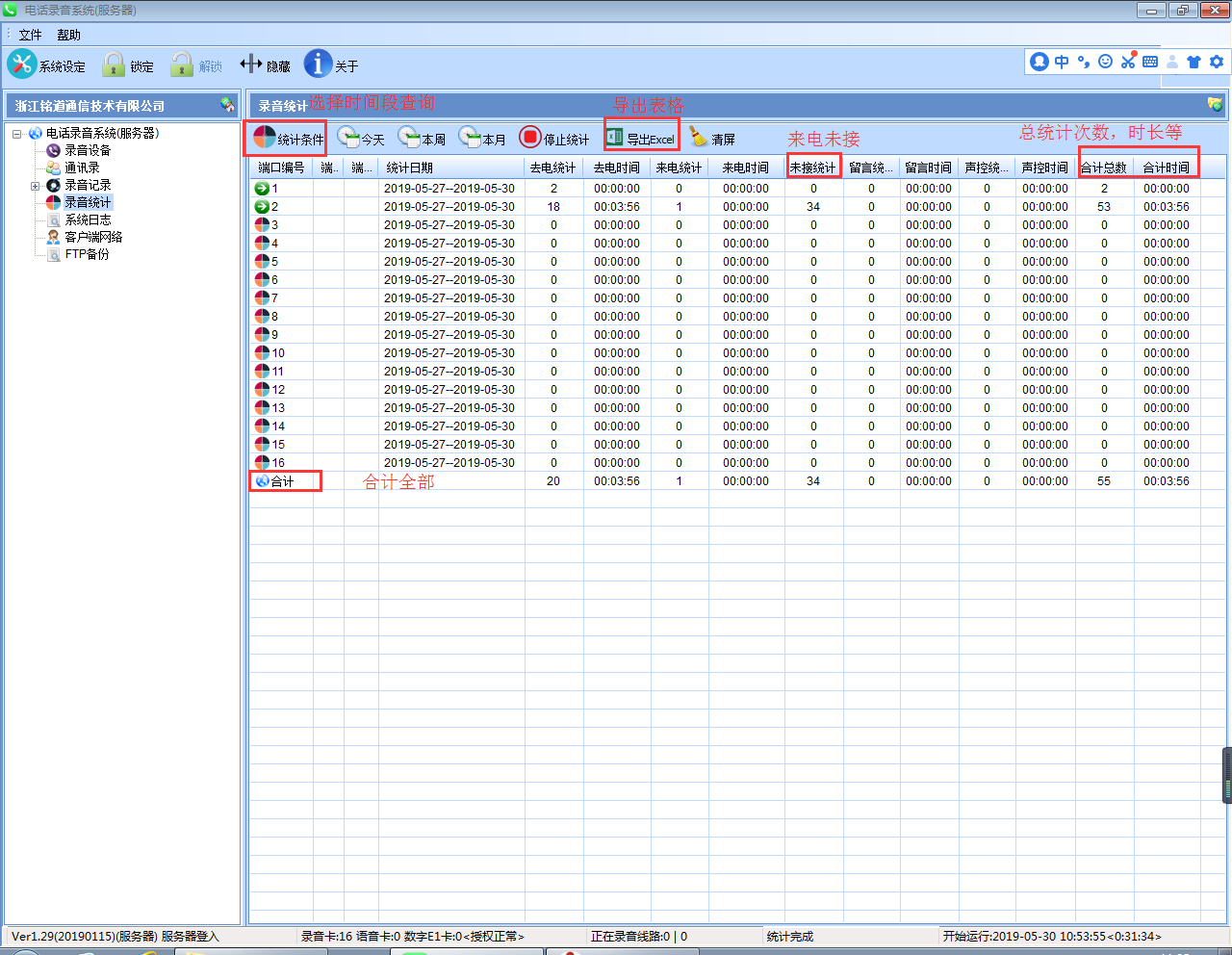This screenshot has height=955, width=1232.
Task: Open the 文件 menu
Action: coord(30,35)
